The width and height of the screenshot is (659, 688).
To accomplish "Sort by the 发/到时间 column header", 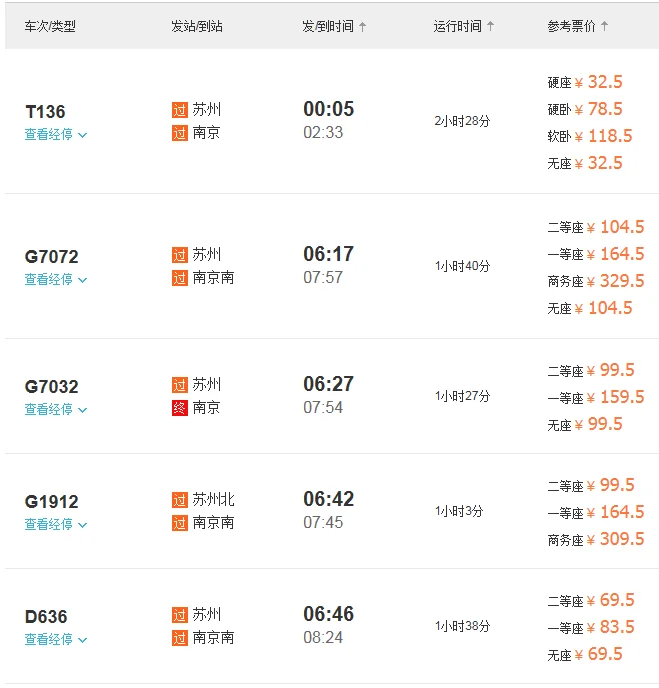I will pos(328,27).
